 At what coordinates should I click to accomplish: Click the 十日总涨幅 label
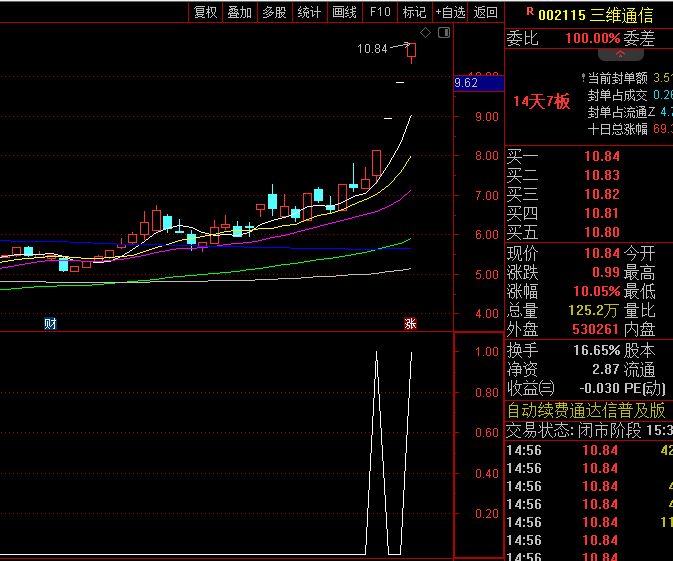(618, 129)
